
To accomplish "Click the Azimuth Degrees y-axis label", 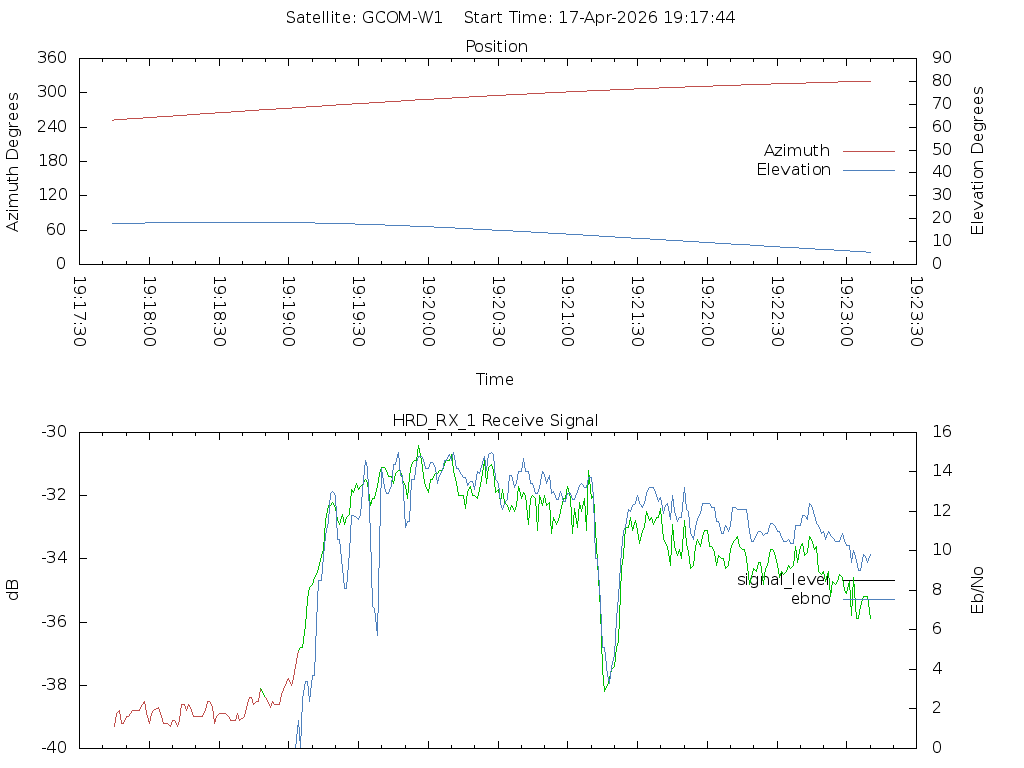I will point(14,161).
